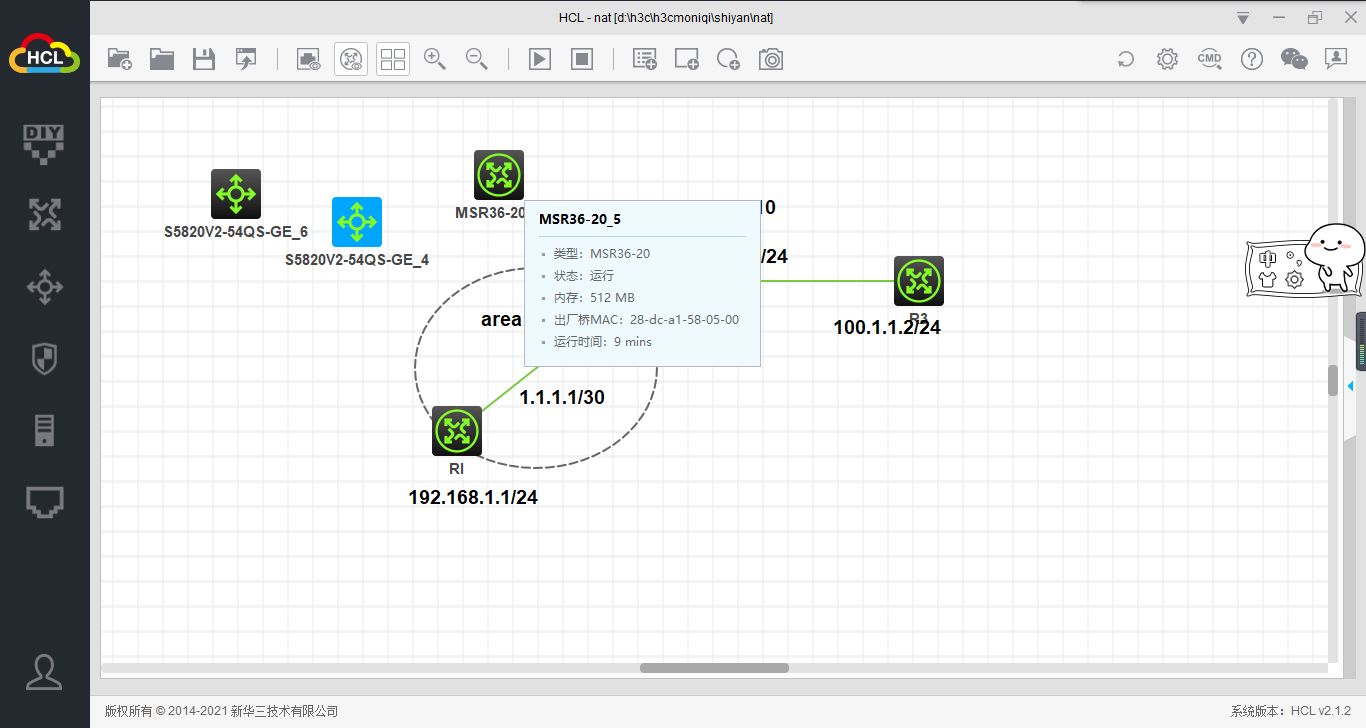
Task: Open the firewall device category
Action: [44, 359]
